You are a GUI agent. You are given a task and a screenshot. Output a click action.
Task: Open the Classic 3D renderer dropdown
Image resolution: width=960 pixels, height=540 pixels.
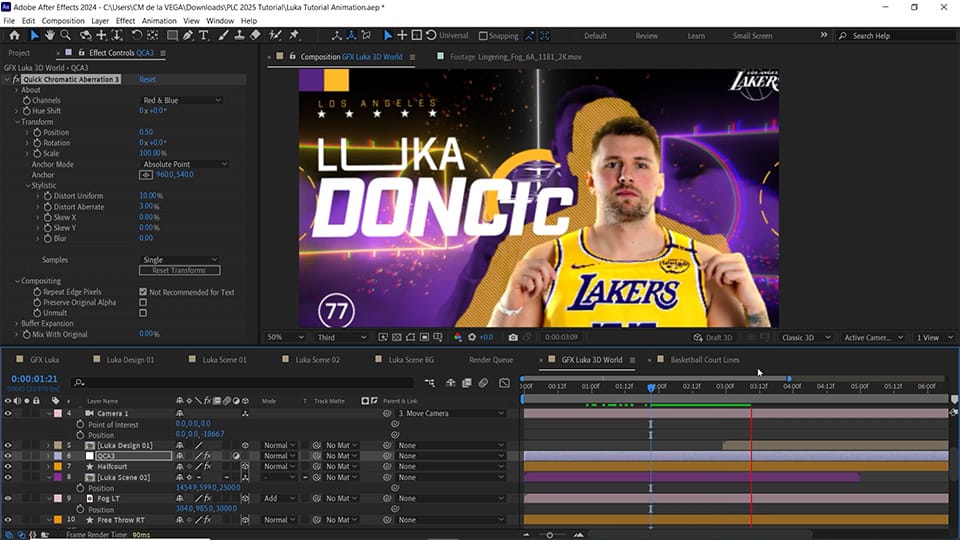(x=806, y=337)
